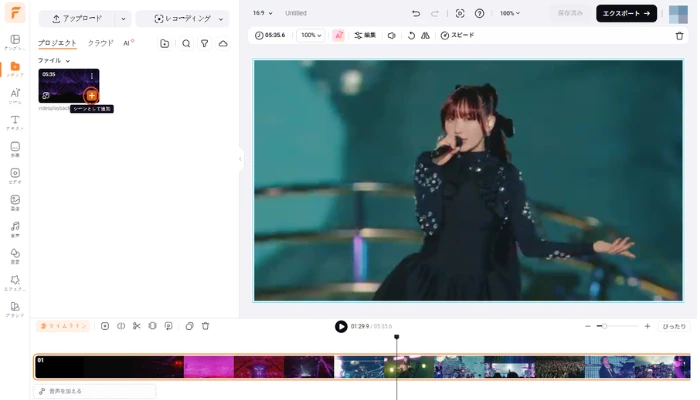This screenshot has height=400, width=700.
Task: Play the video preview
Action: (341, 326)
